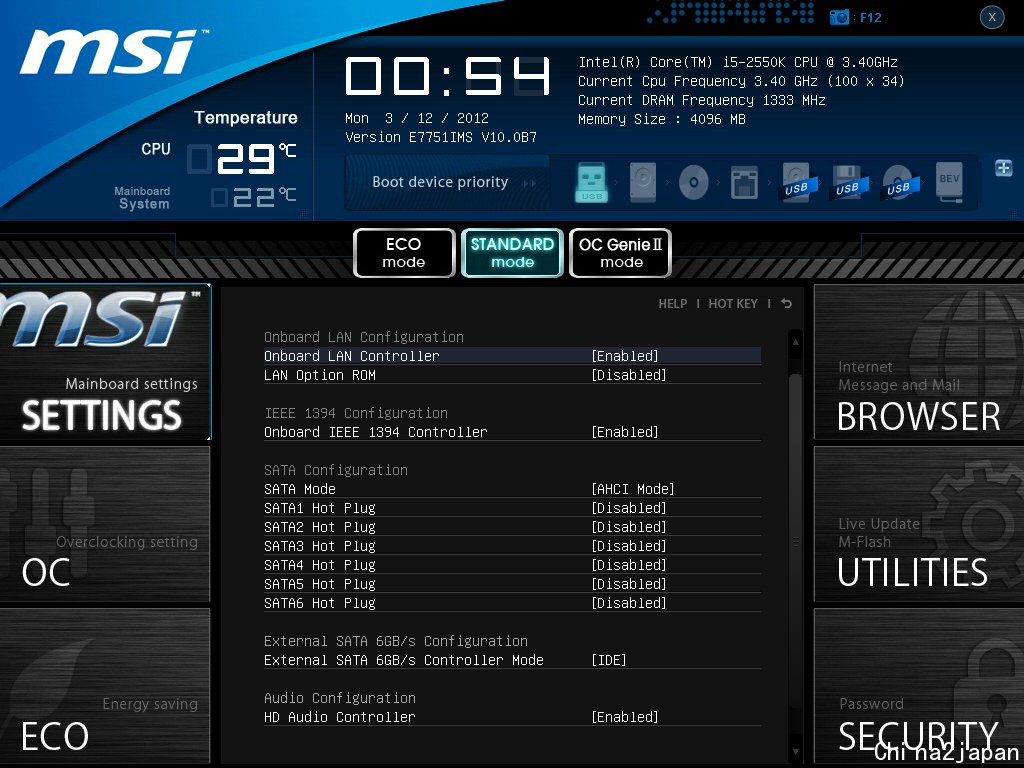Open the UTILITIES panel
Viewport: 1024px width, 768px height.
click(x=919, y=524)
